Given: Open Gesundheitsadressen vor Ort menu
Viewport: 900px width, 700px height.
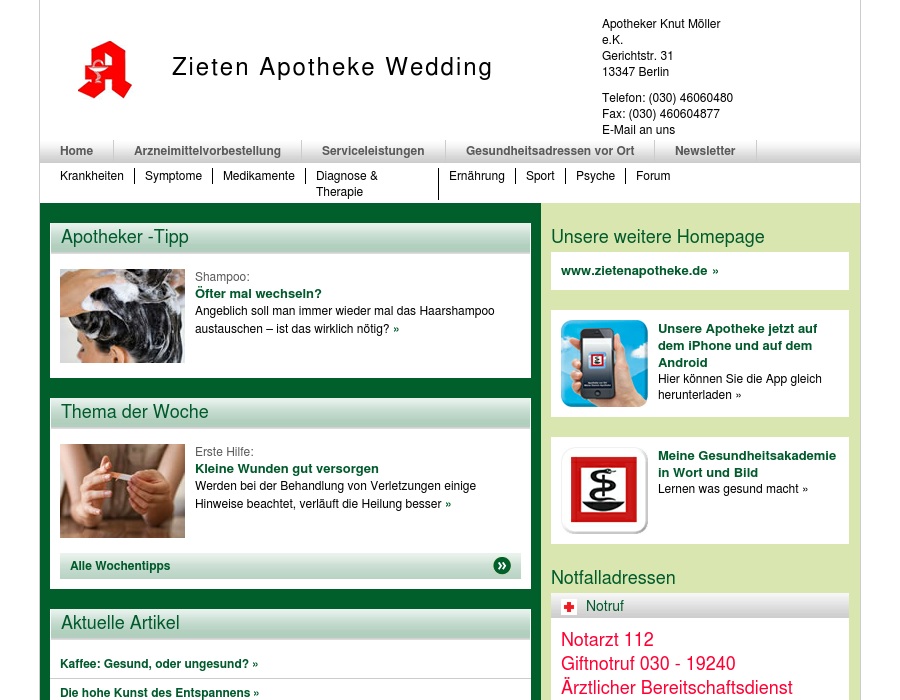Looking at the screenshot, I should click(x=550, y=151).
